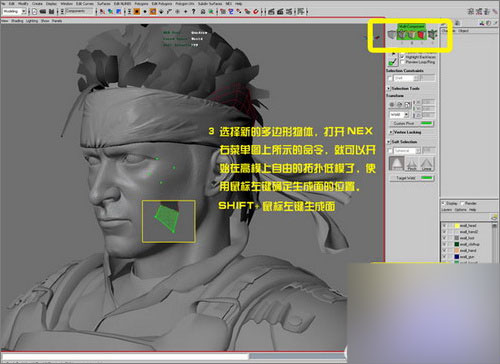Select the Linear falloff curve icon
This screenshot has height=364, width=500.
pos(427,164)
